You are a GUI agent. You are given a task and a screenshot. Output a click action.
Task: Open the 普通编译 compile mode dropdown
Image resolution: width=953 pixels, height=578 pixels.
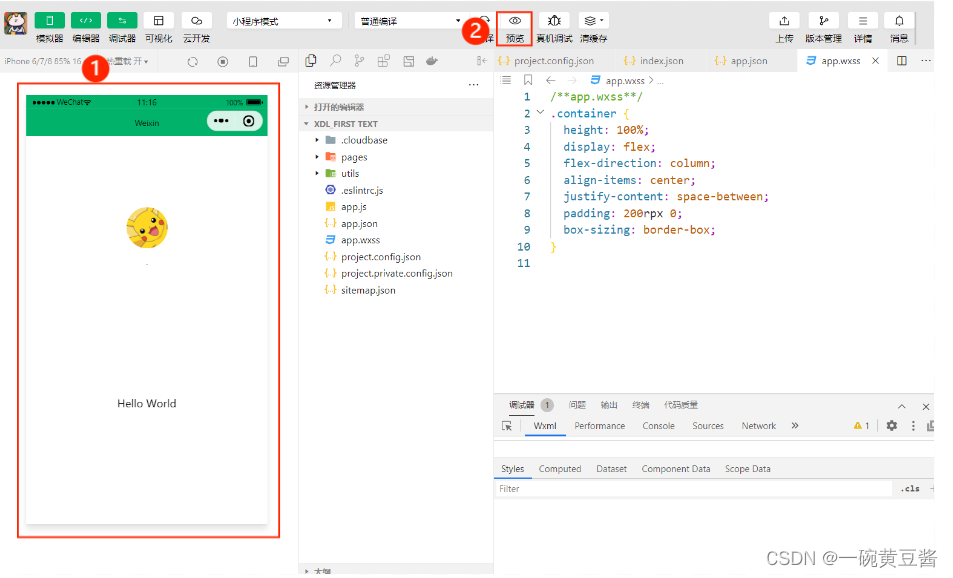(410, 21)
